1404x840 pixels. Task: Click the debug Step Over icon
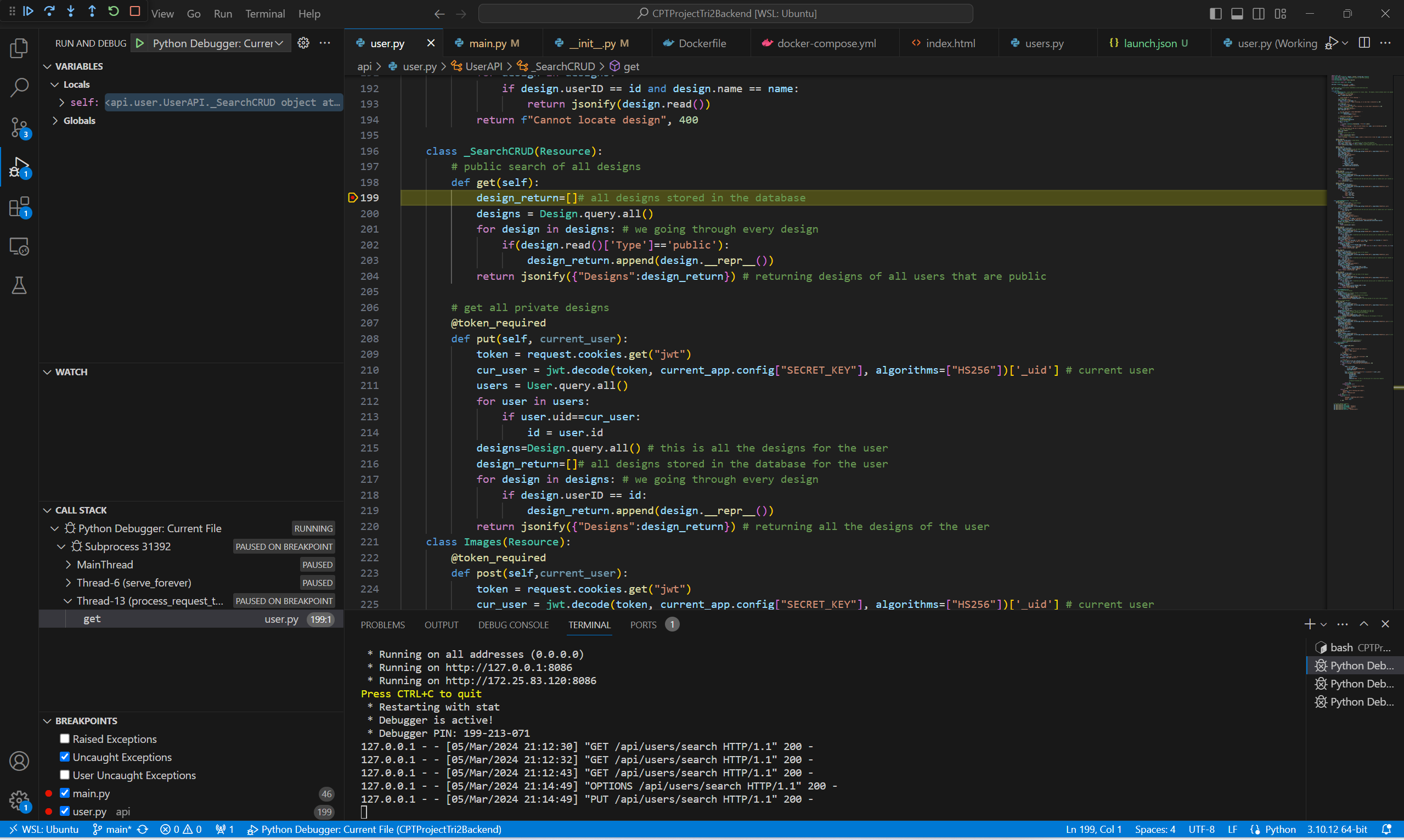(49, 12)
